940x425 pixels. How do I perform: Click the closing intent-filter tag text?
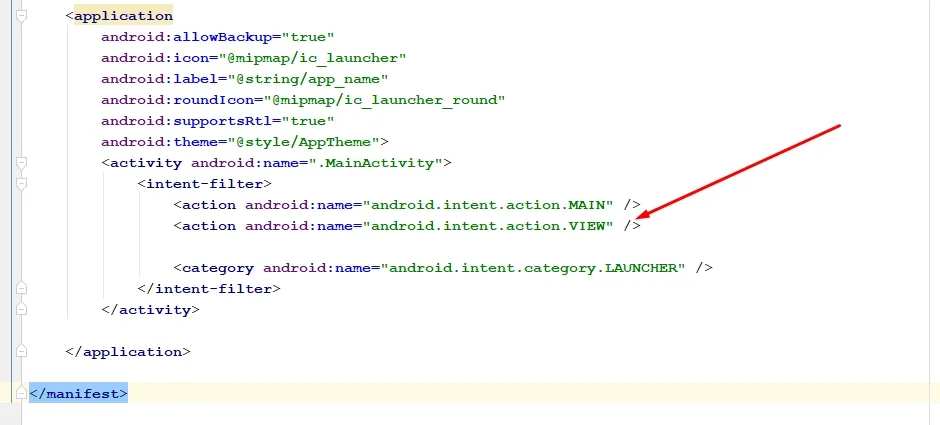click(x=209, y=289)
